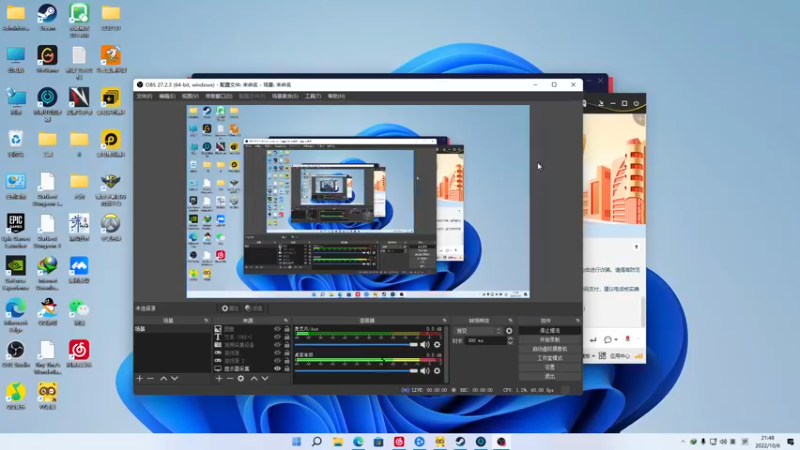Pop out the Scenes dock panel
Viewport: 800px width, 450px height.
[206, 320]
